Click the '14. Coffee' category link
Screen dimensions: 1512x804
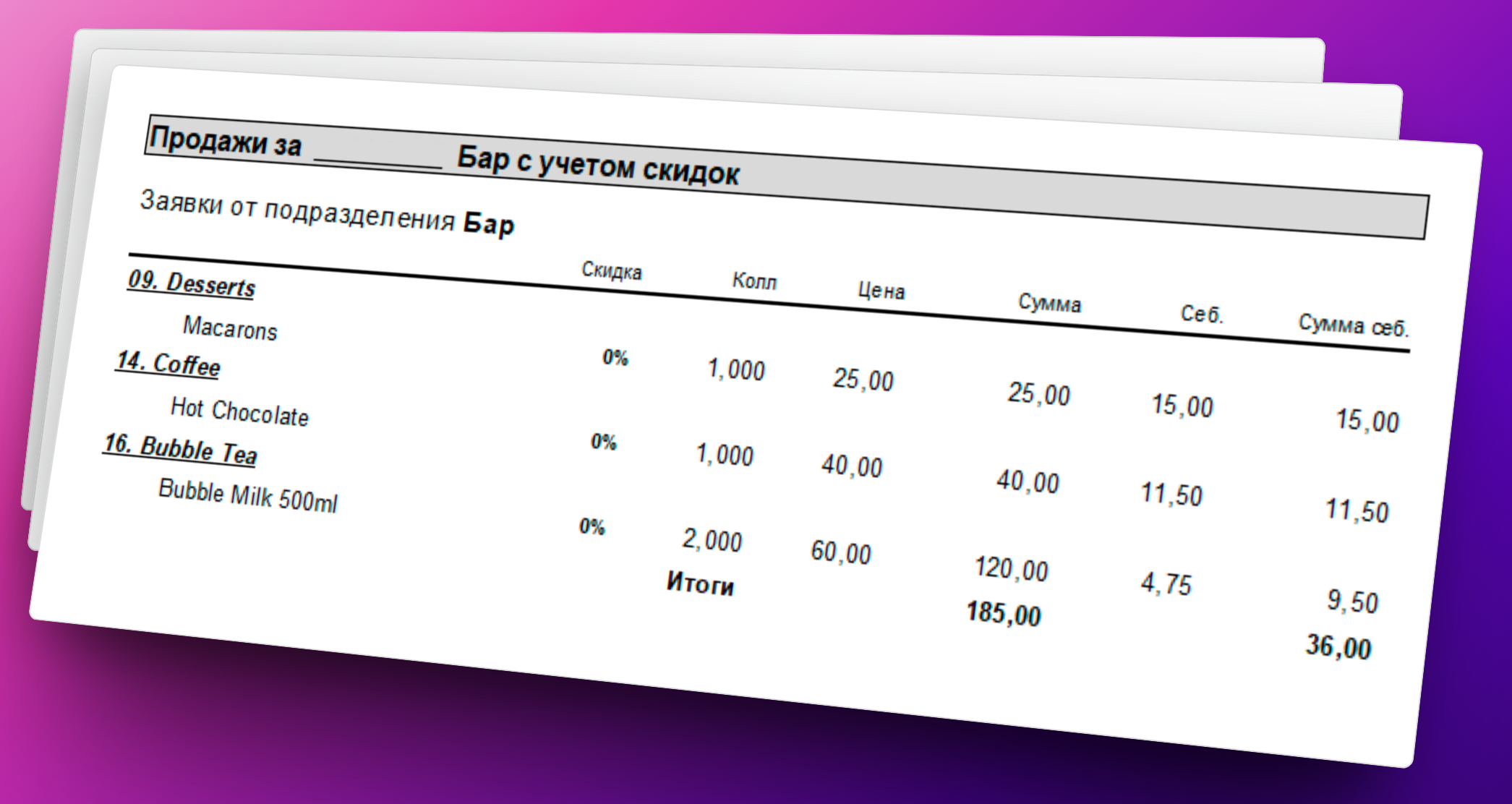tap(168, 364)
